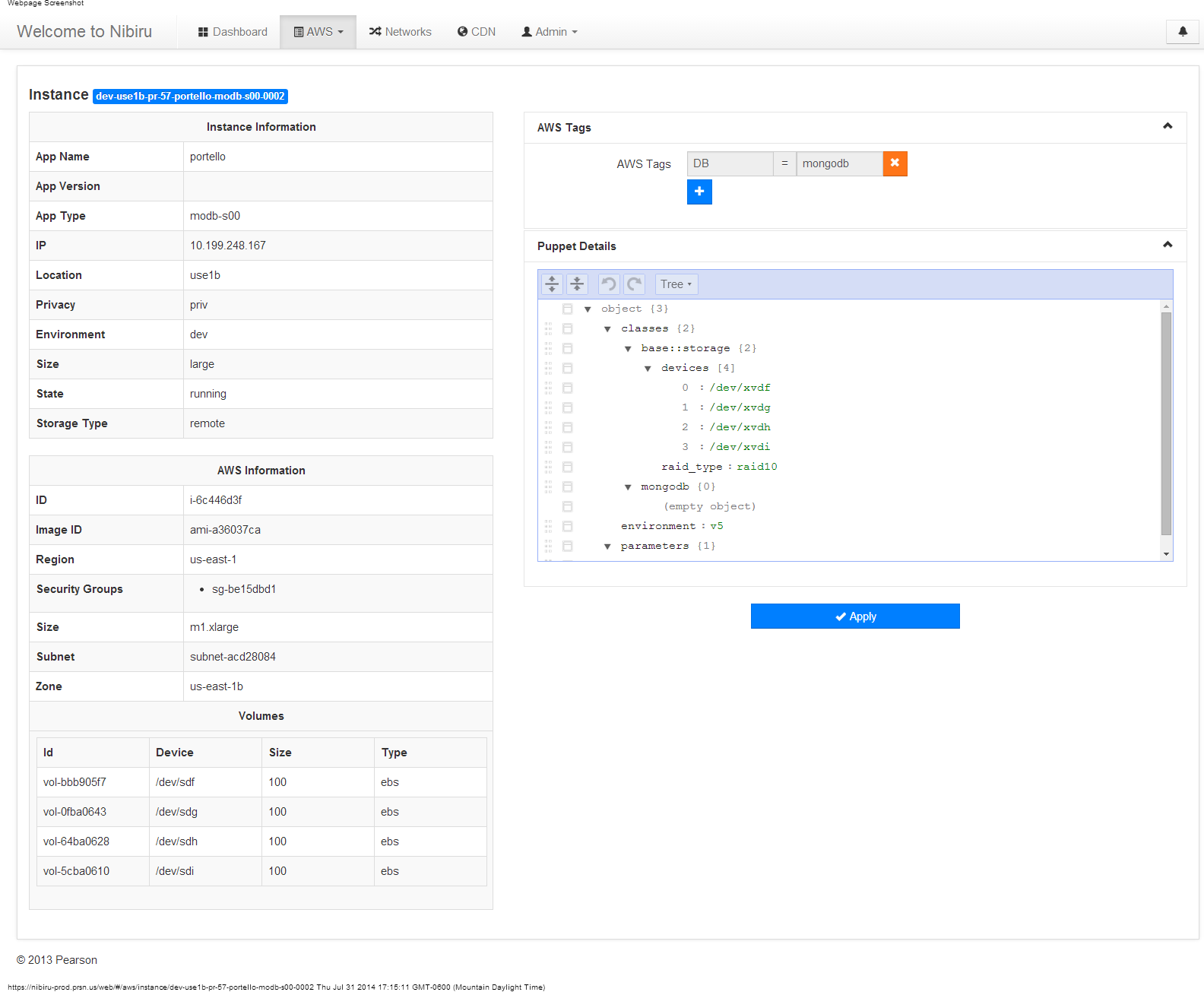
Task: Collapse the base::storage node
Action: (x=628, y=349)
